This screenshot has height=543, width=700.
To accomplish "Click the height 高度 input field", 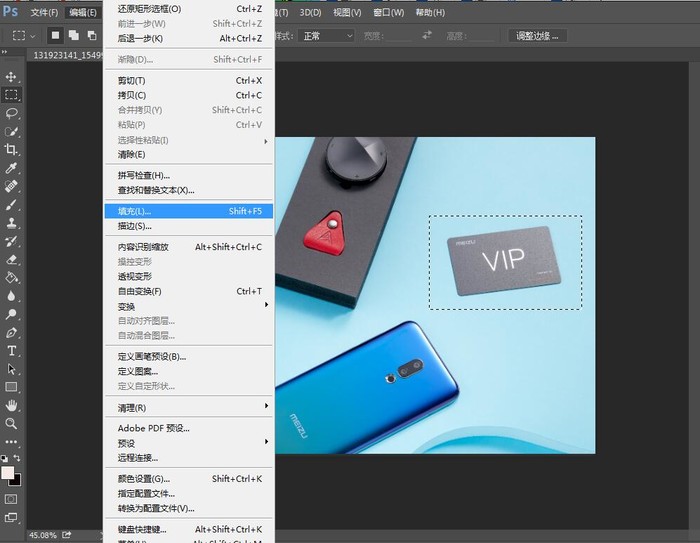I will (x=482, y=36).
